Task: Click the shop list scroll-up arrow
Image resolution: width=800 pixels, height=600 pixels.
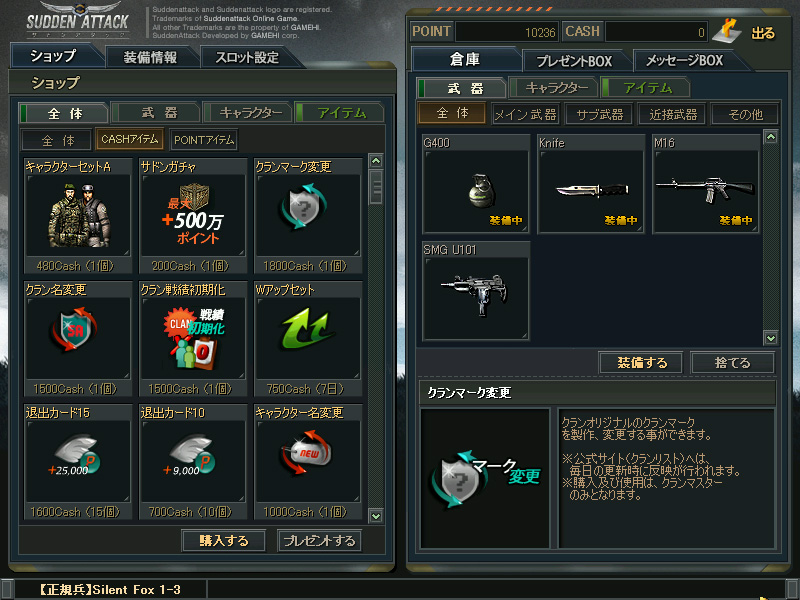Action: (376, 161)
